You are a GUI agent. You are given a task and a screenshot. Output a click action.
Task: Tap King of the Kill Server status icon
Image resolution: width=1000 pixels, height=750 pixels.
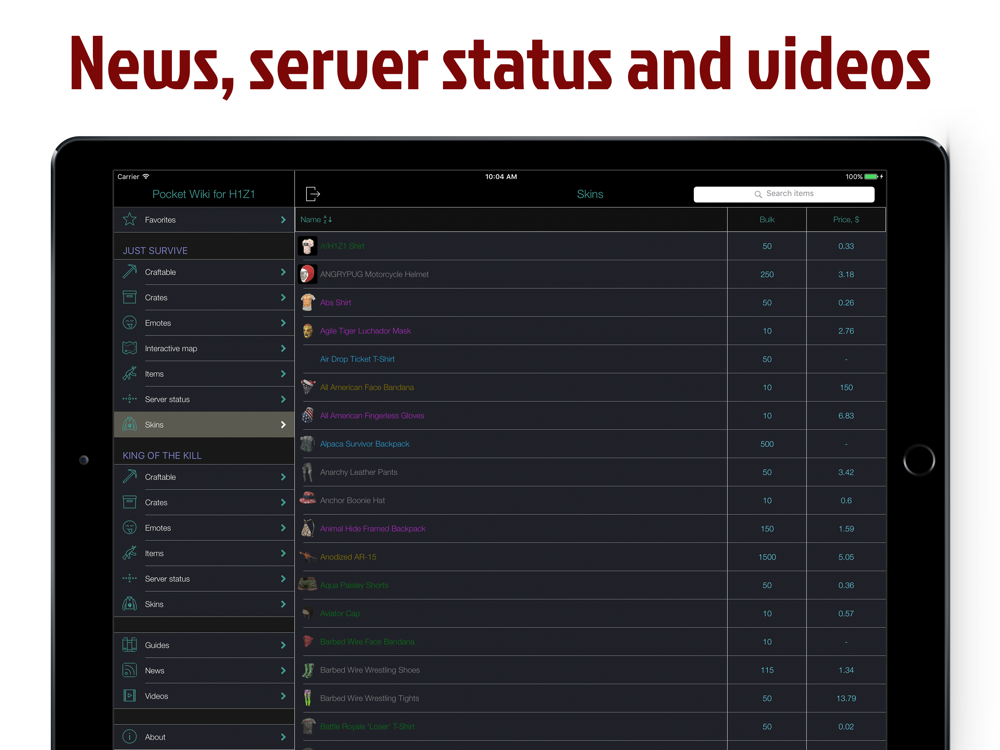coord(129,578)
